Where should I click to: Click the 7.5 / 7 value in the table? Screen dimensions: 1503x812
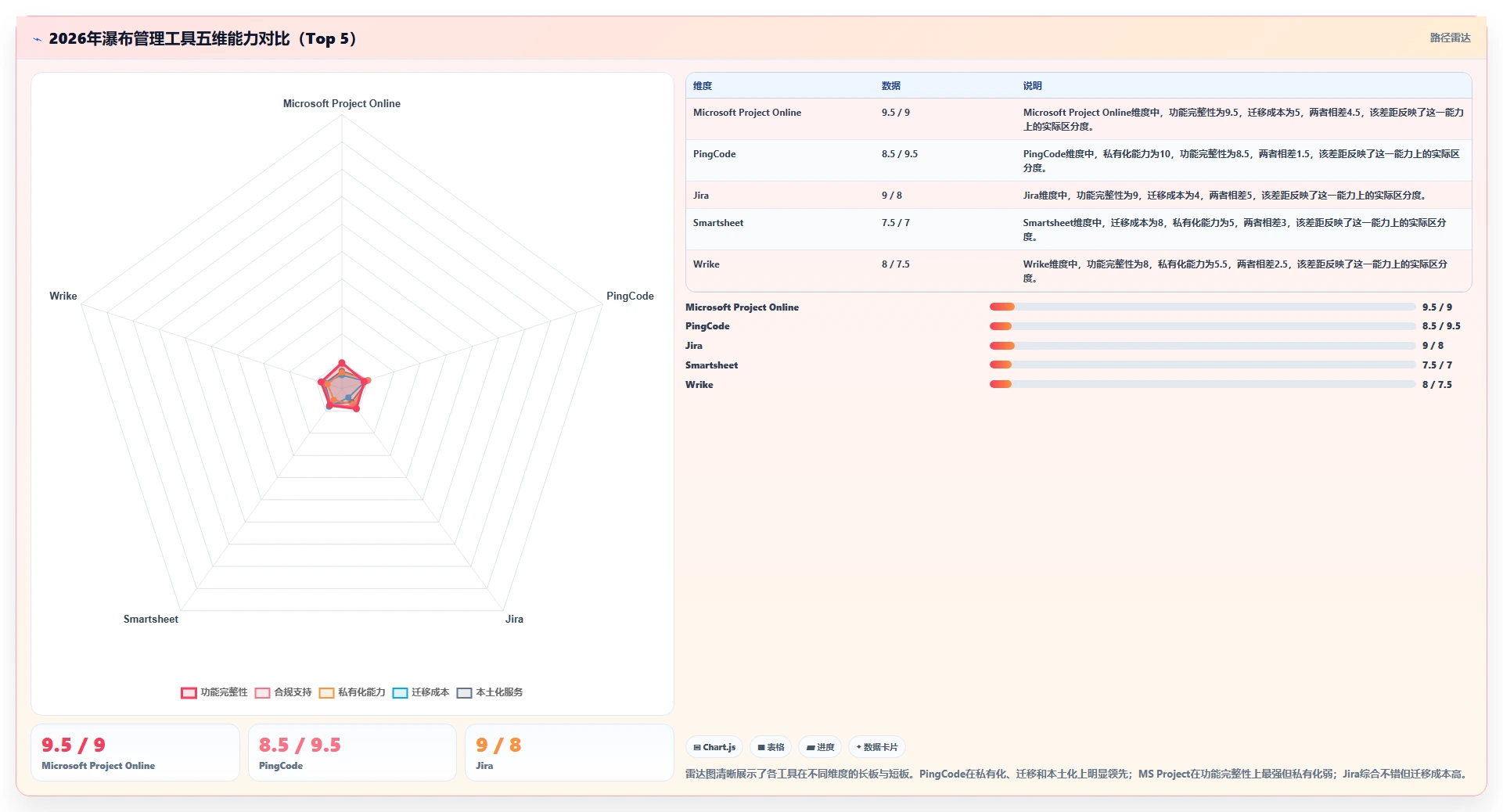coord(896,223)
